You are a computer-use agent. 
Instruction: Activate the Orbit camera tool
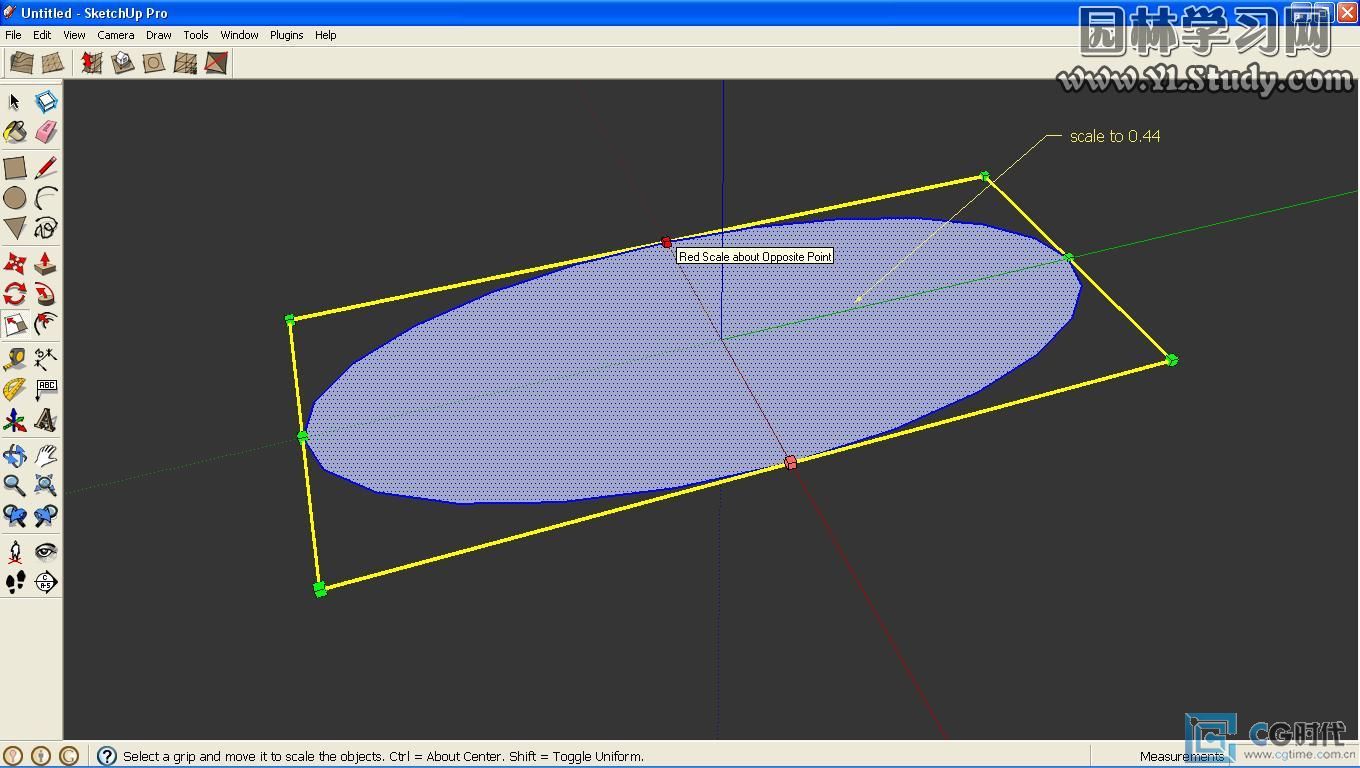pos(14,456)
